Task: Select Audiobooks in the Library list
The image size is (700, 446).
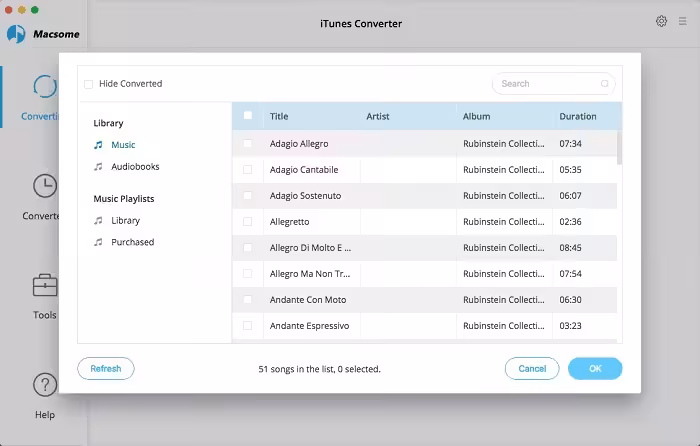Action: [x=135, y=167]
